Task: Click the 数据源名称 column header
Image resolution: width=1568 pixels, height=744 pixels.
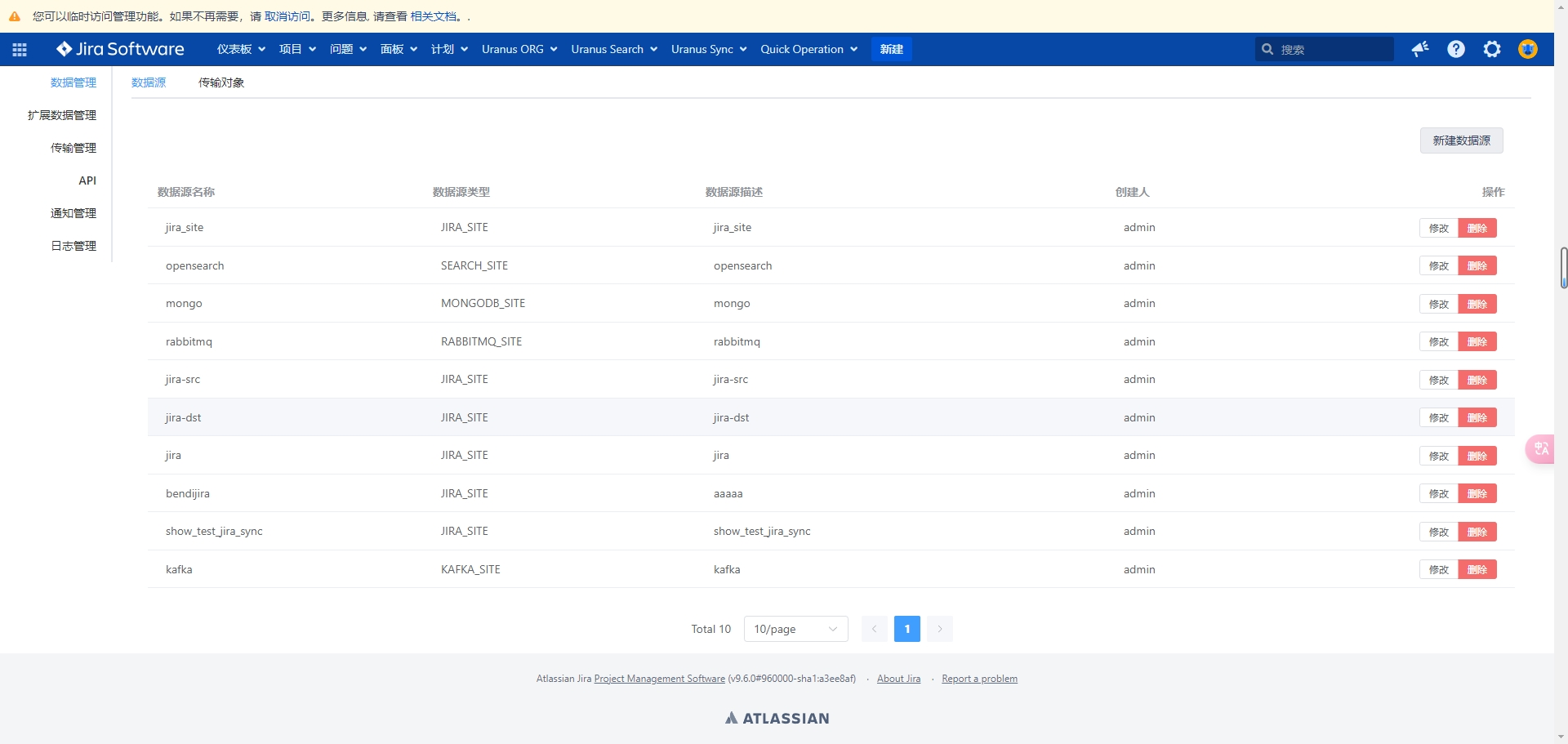Action: (x=186, y=192)
